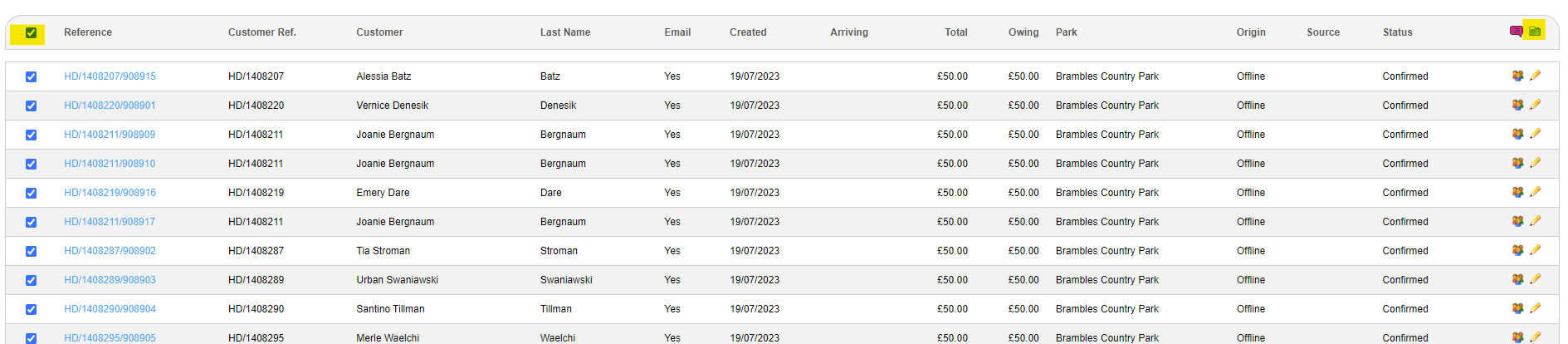
Task: Open reference link HD/1408290/908904
Action: coord(110,309)
